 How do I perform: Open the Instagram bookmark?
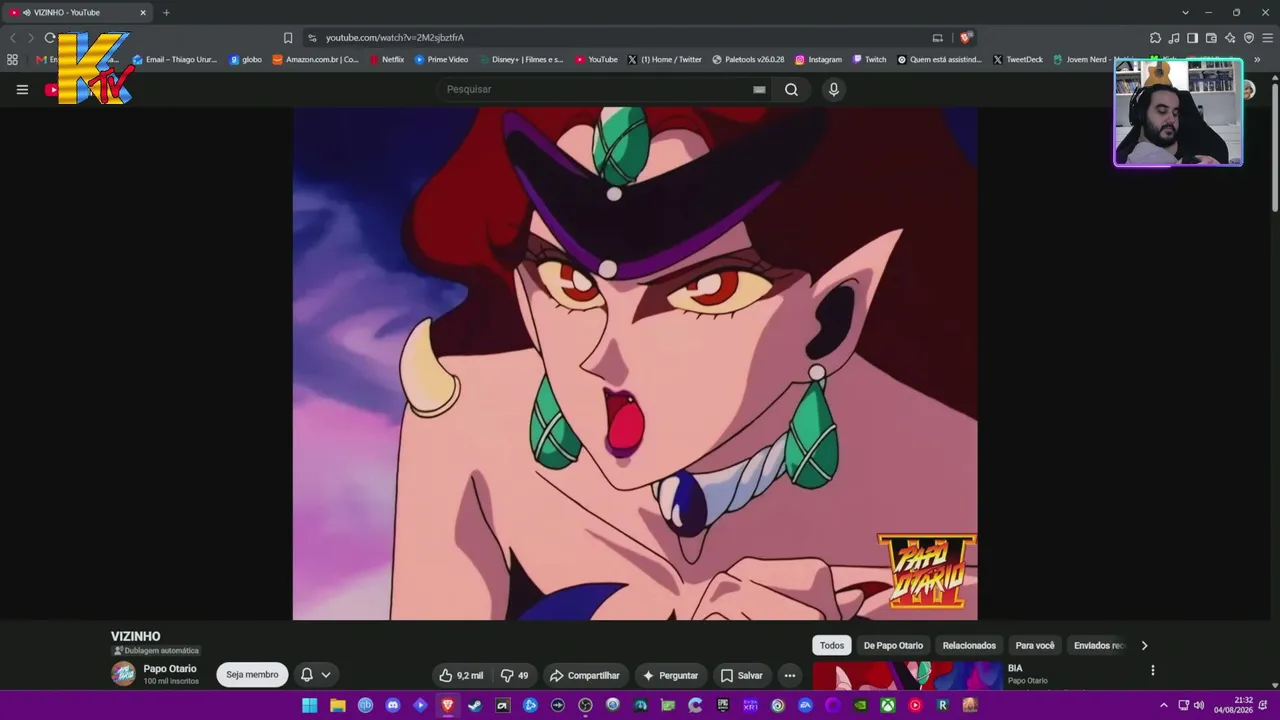818,59
